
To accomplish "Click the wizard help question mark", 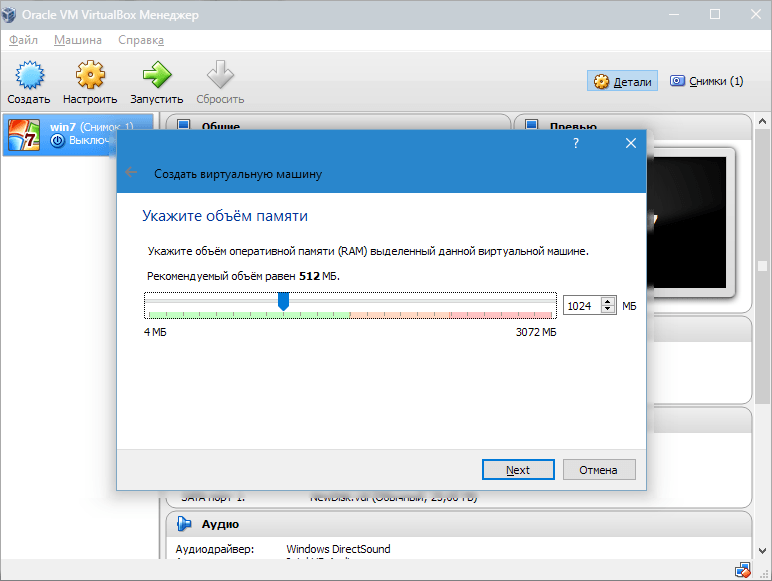I will click(576, 144).
